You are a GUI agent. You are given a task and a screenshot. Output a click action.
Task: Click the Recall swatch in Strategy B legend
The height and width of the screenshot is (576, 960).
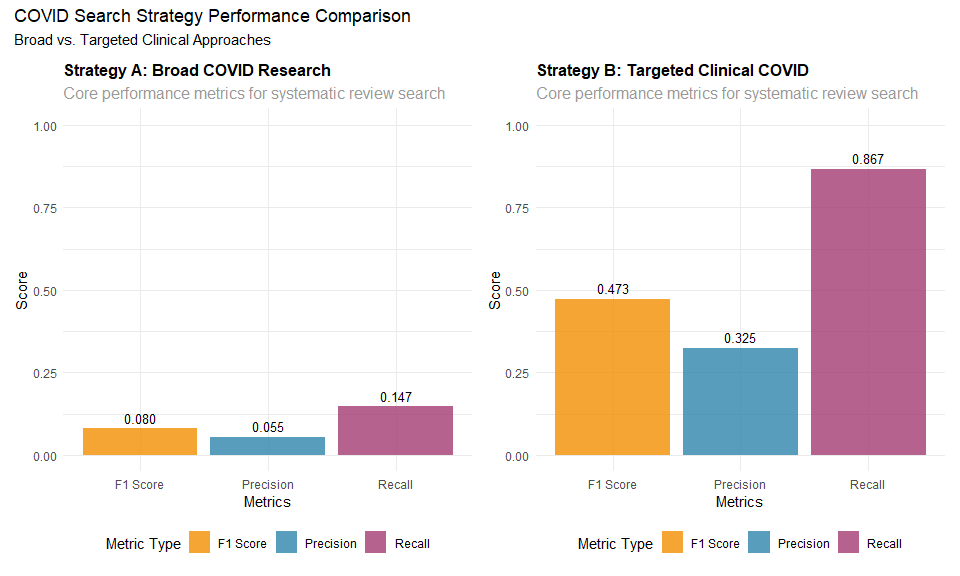click(850, 543)
